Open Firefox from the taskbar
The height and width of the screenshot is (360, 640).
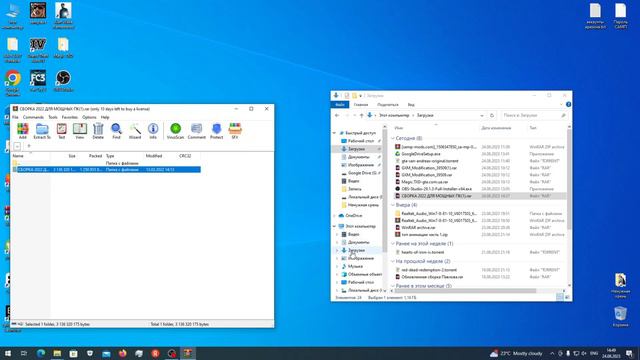pyautogui.click(x=122, y=353)
